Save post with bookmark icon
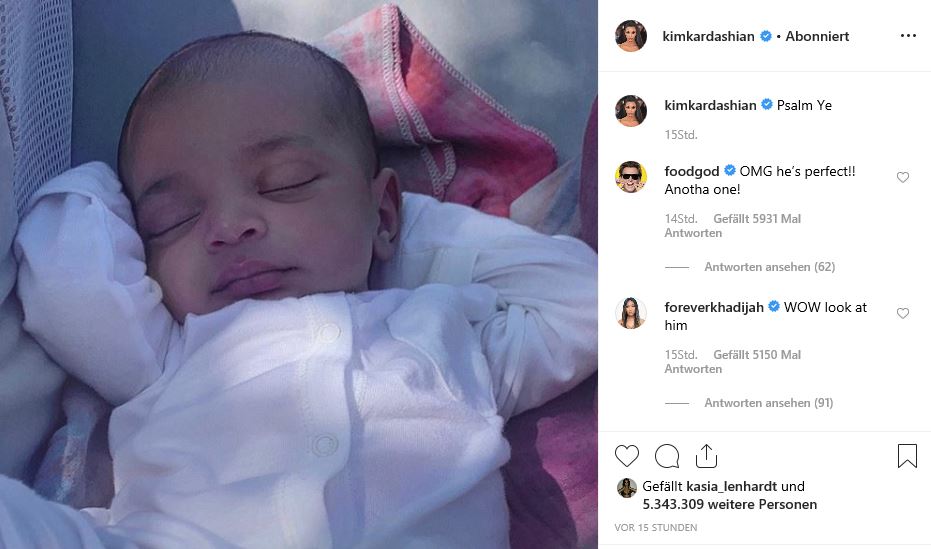 coord(907,456)
